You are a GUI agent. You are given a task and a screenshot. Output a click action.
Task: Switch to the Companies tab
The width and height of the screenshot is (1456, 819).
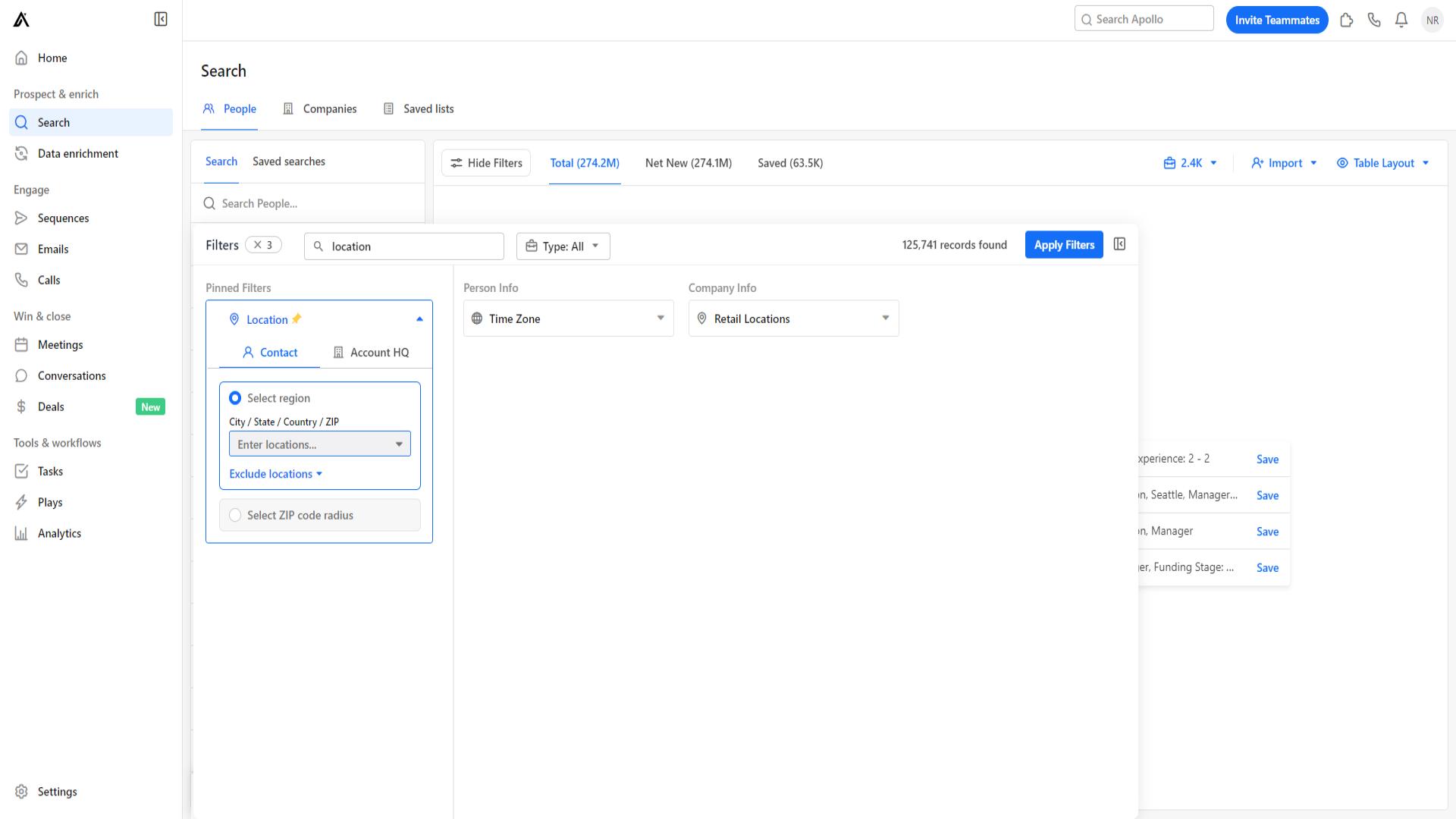(329, 108)
